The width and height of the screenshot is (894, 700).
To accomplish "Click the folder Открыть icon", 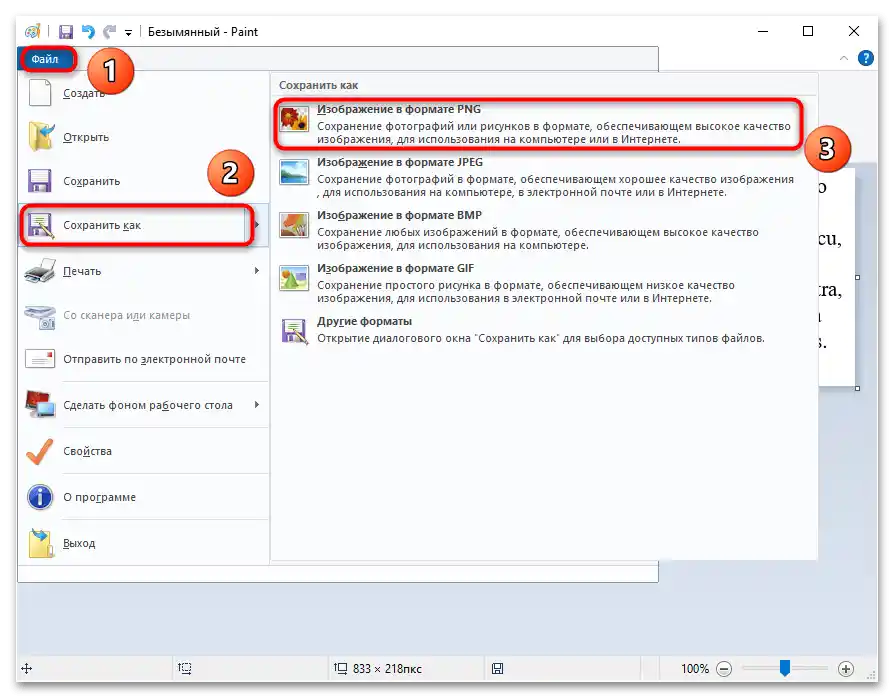I will point(40,136).
